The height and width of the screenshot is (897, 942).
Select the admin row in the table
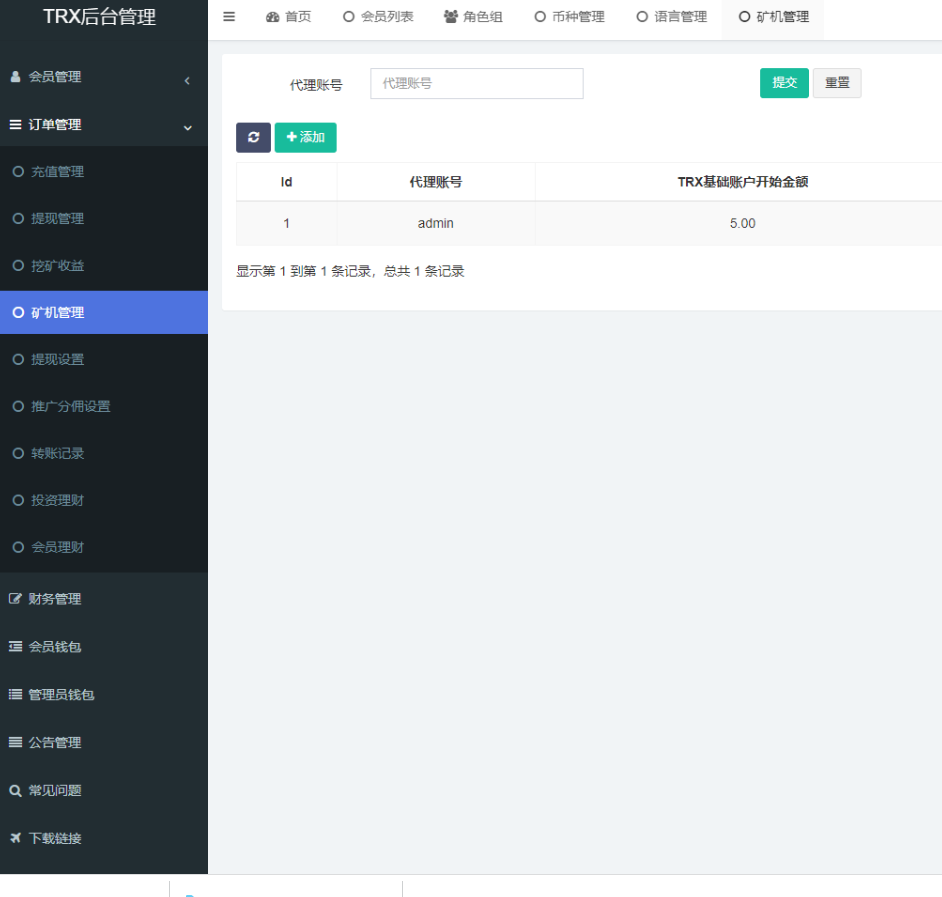tap(435, 224)
